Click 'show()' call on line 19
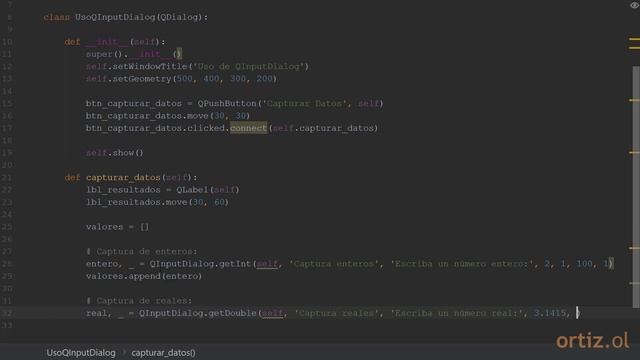The image size is (640, 360). coord(128,153)
